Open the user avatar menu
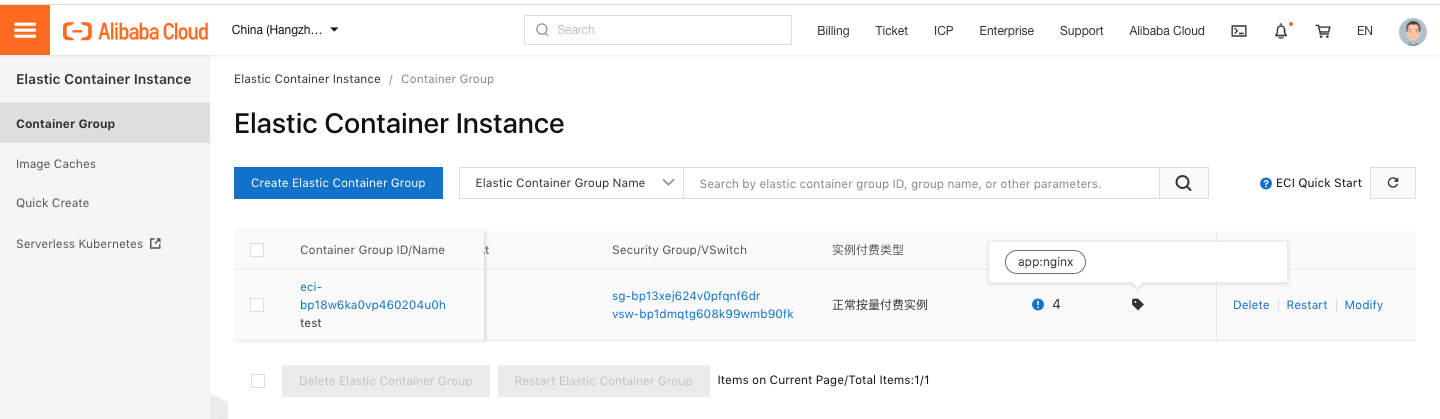1440x419 pixels. [1413, 31]
